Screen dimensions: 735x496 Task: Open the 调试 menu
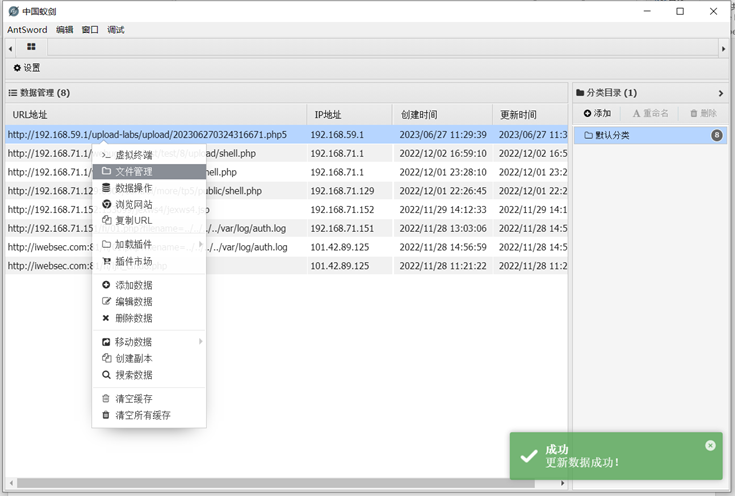[115, 30]
